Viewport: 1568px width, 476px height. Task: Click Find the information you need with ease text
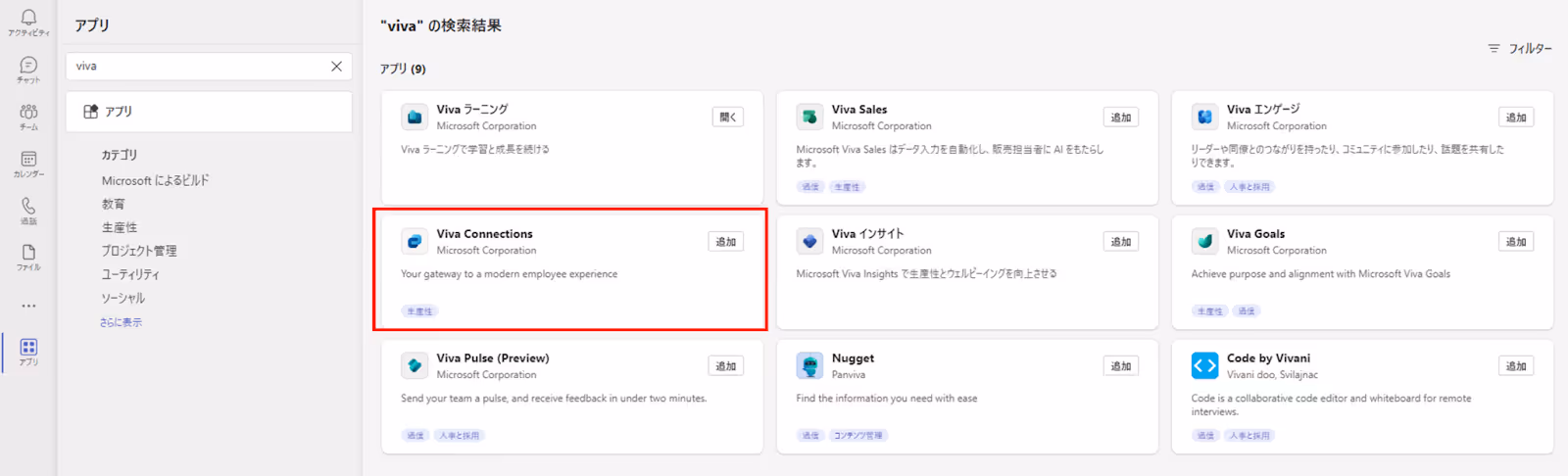click(x=887, y=399)
